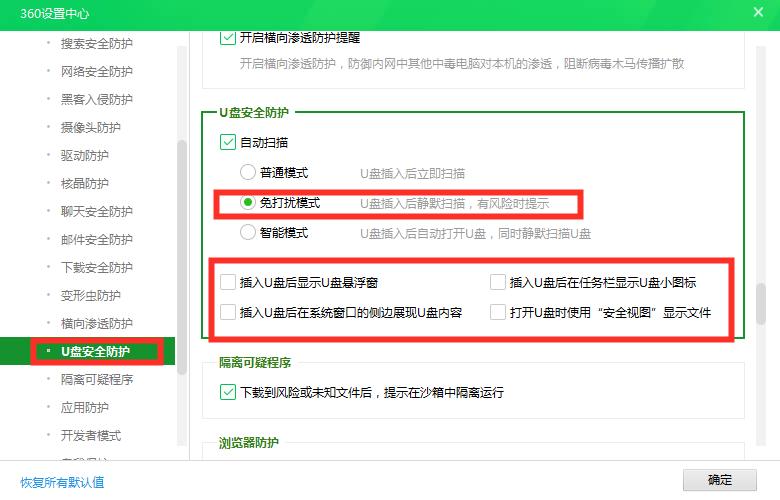Screen dimensions: 780x500
Task: Close the 360设置中心 window
Action: [x=758, y=12]
